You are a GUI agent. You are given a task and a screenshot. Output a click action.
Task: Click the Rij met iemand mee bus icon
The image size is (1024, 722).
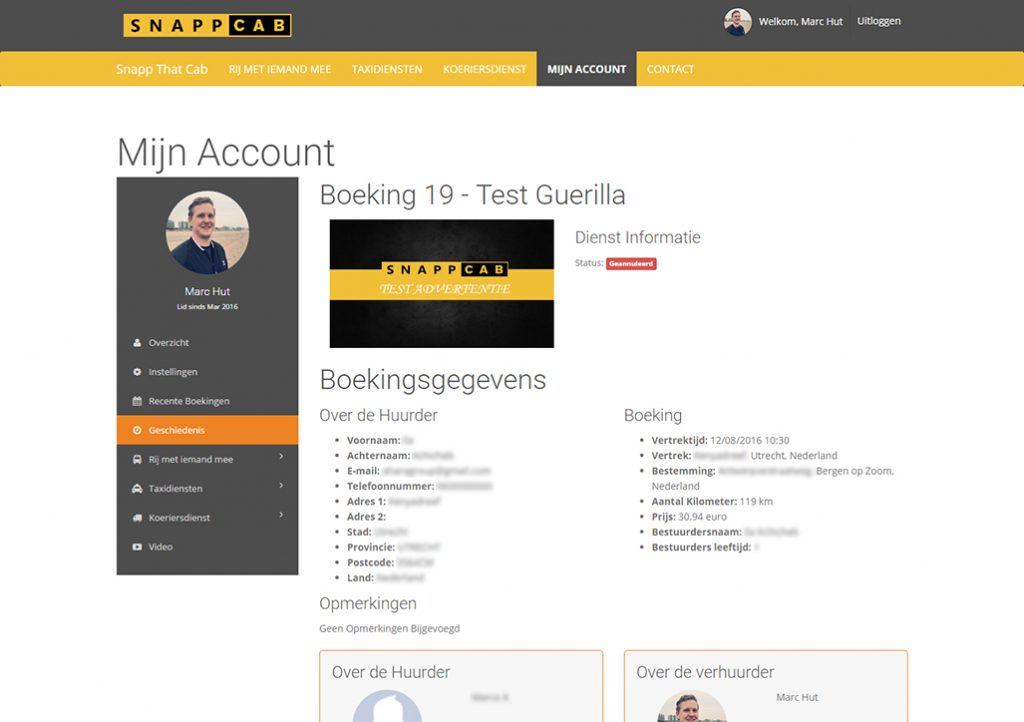pos(137,460)
